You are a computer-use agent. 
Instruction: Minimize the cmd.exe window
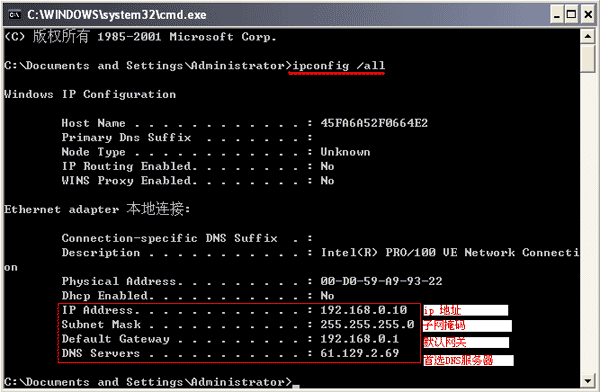[557, 15]
